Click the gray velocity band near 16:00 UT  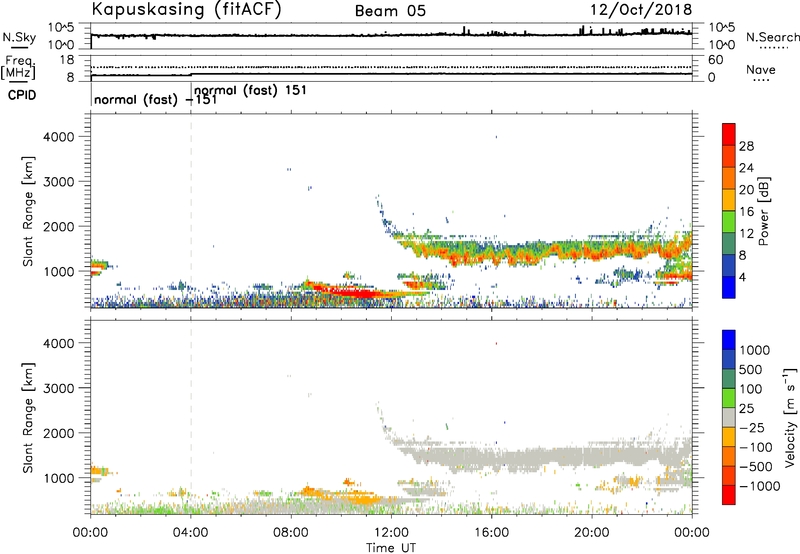(491, 456)
